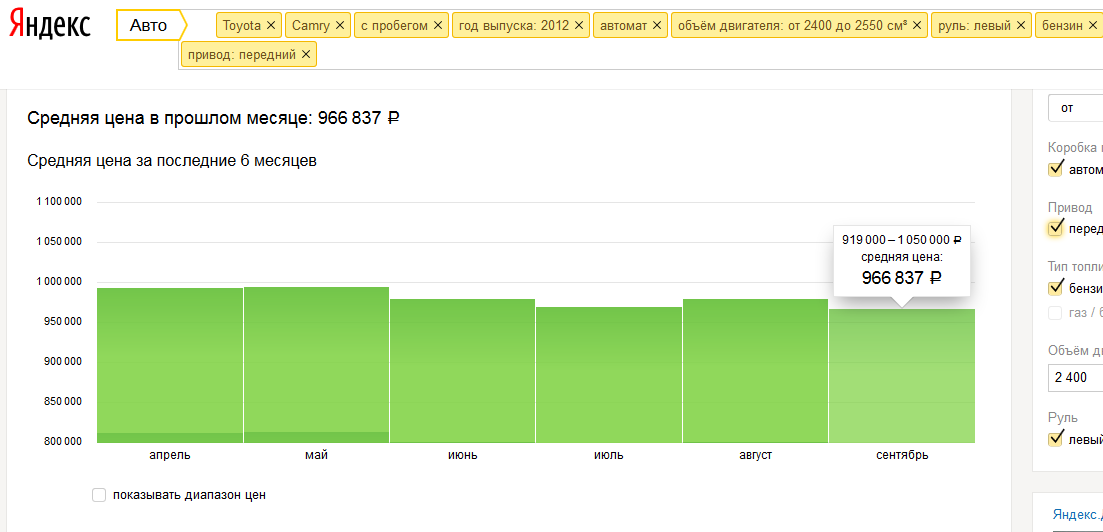Select the "Toyota" tag text
Screen dimensions: 1103x532
pos(241,25)
